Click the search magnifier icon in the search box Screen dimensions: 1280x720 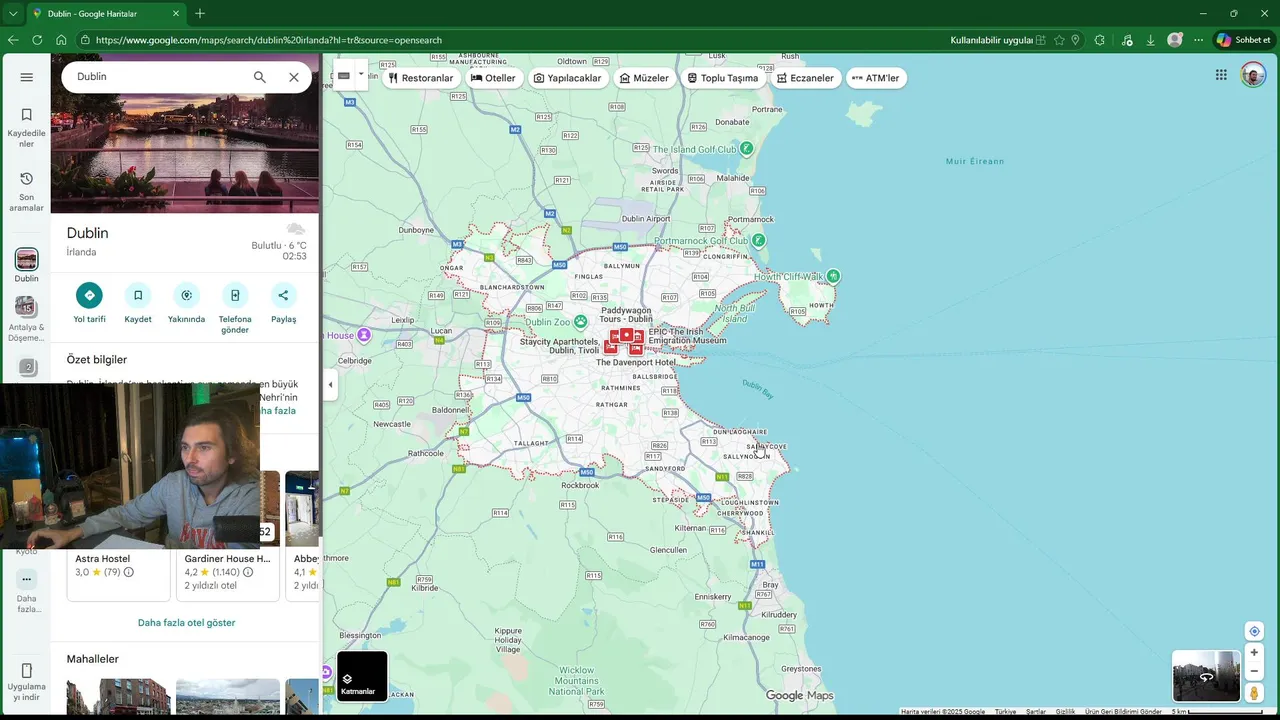[260, 77]
